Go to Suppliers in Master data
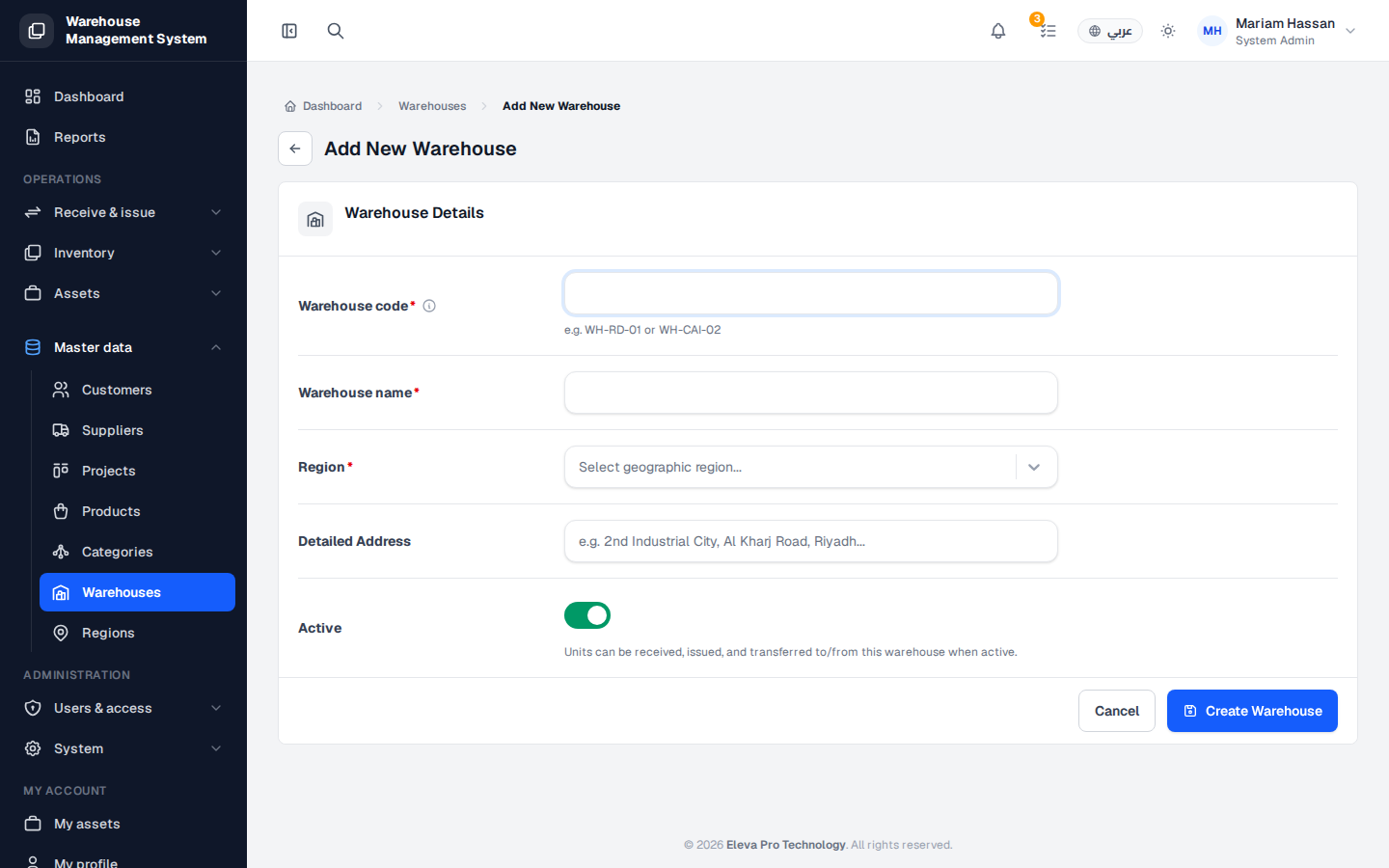Screen dimensions: 1389x868 coord(137,430)
